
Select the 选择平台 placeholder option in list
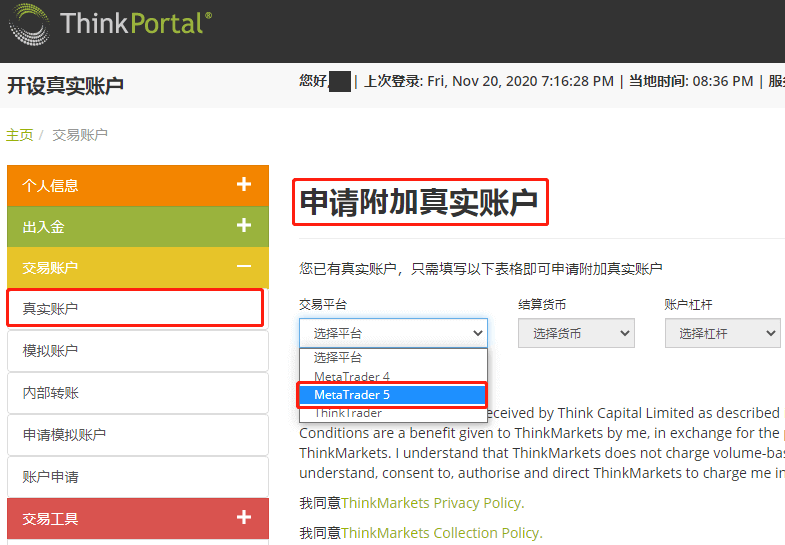[392, 357]
